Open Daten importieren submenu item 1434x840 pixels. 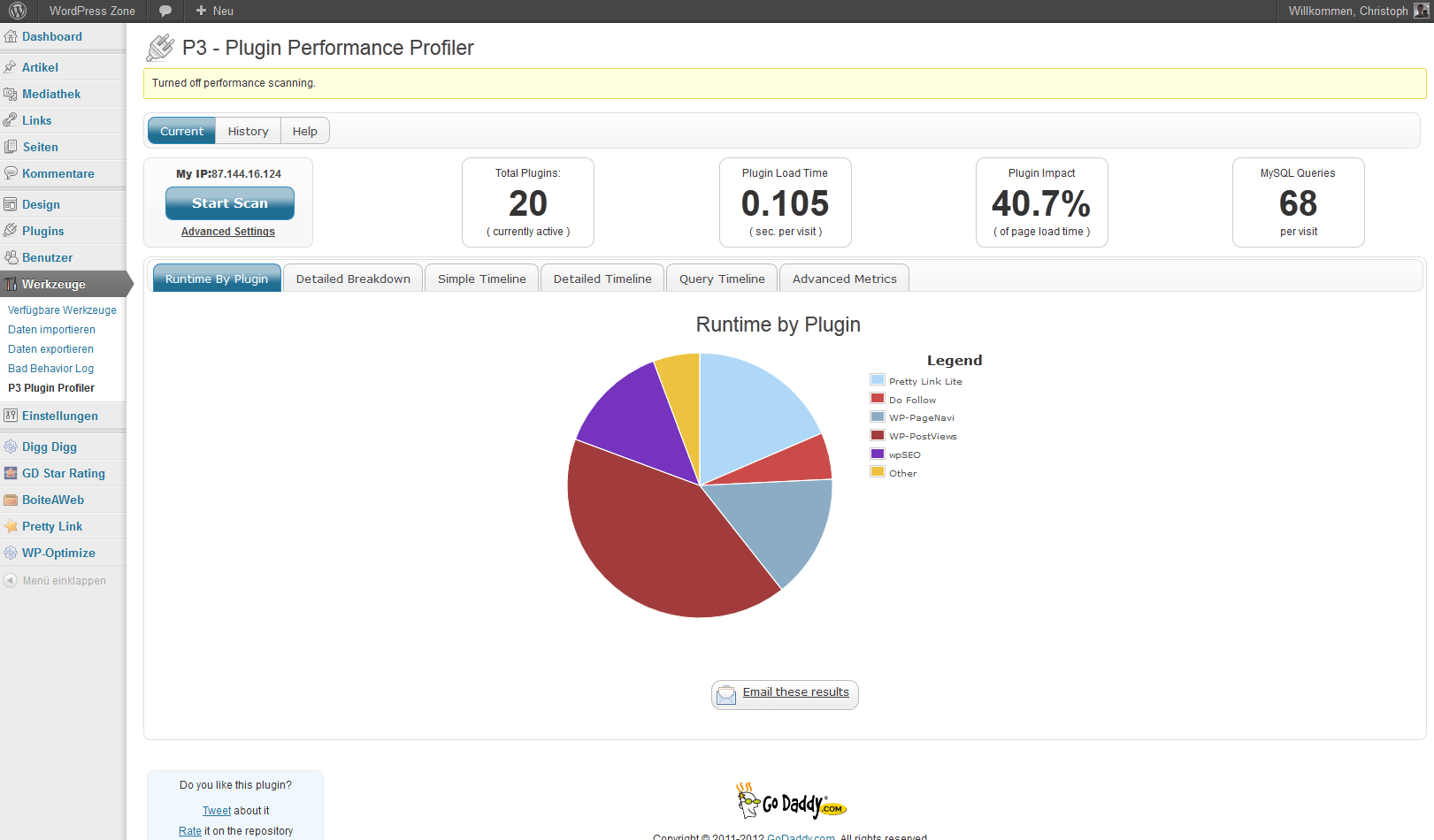click(51, 330)
